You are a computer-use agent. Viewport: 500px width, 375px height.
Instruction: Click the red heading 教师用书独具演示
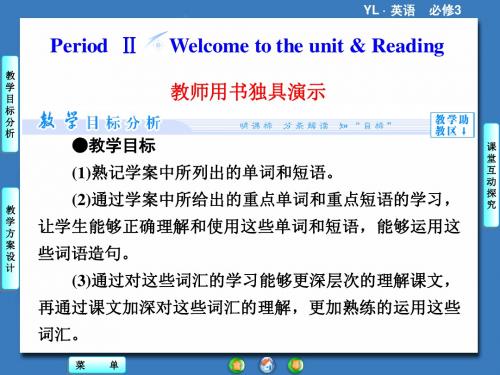coord(248,92)
